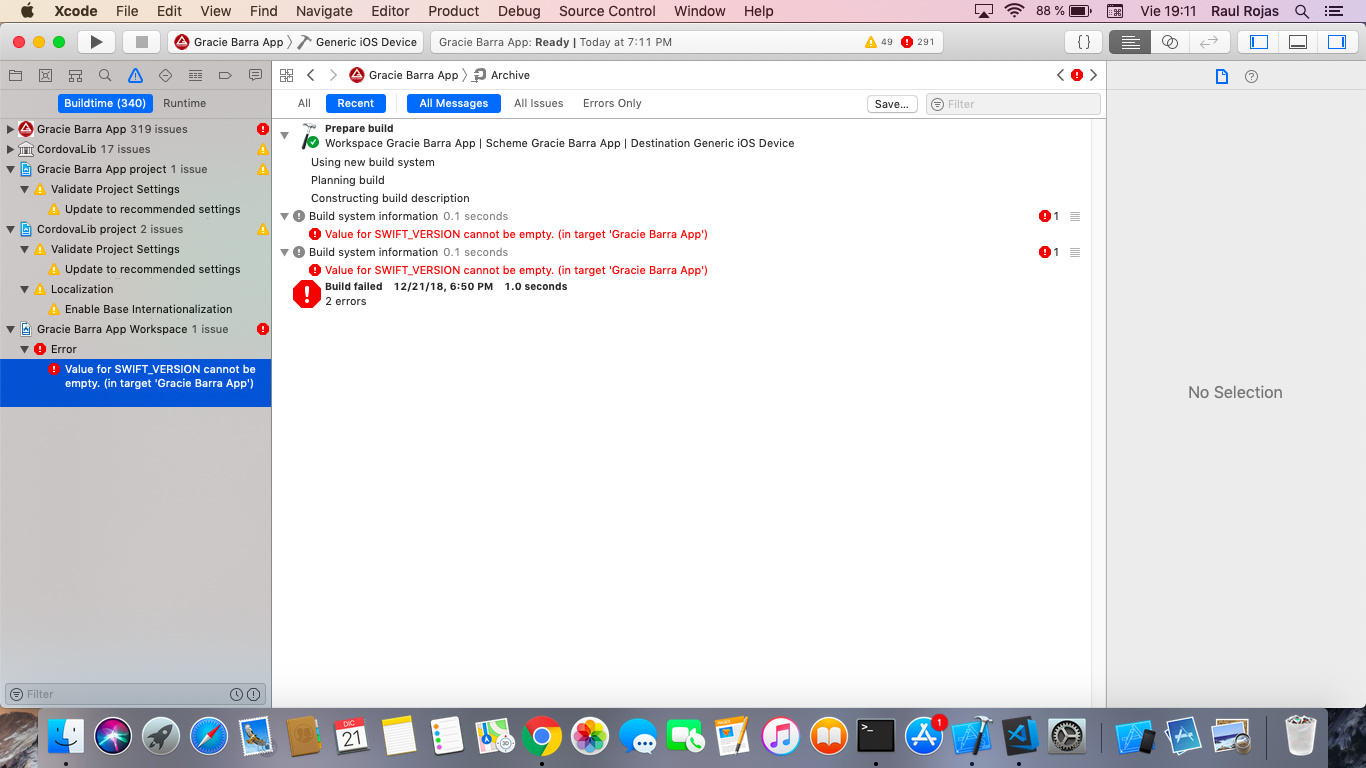
Task: Switch to the Assistant editor
Action: coord(1169,42)
